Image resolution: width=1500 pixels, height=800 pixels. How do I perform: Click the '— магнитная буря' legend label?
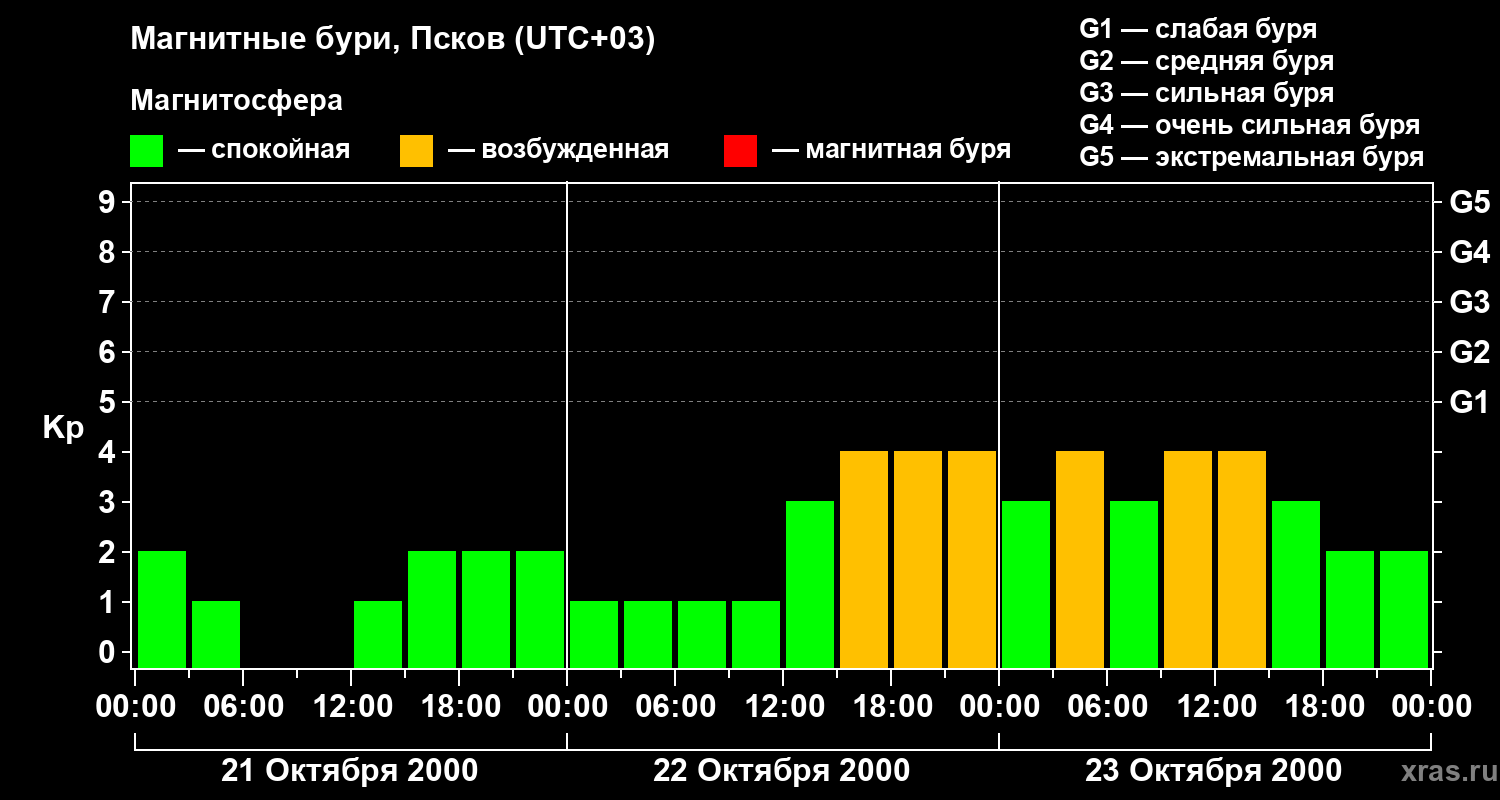[x=891, y=150]
